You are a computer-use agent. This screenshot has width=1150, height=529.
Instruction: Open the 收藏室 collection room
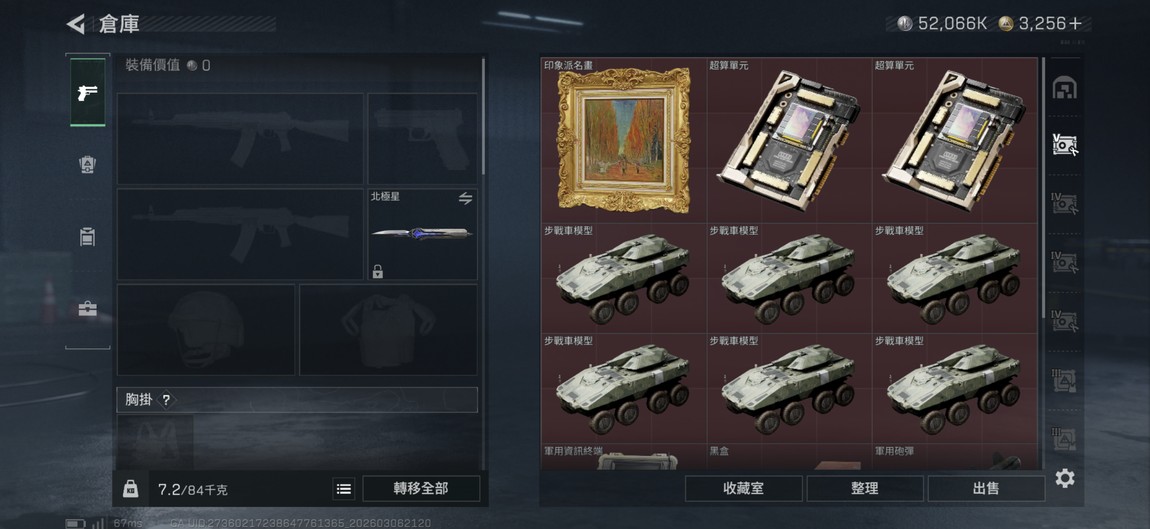point(743,489)
